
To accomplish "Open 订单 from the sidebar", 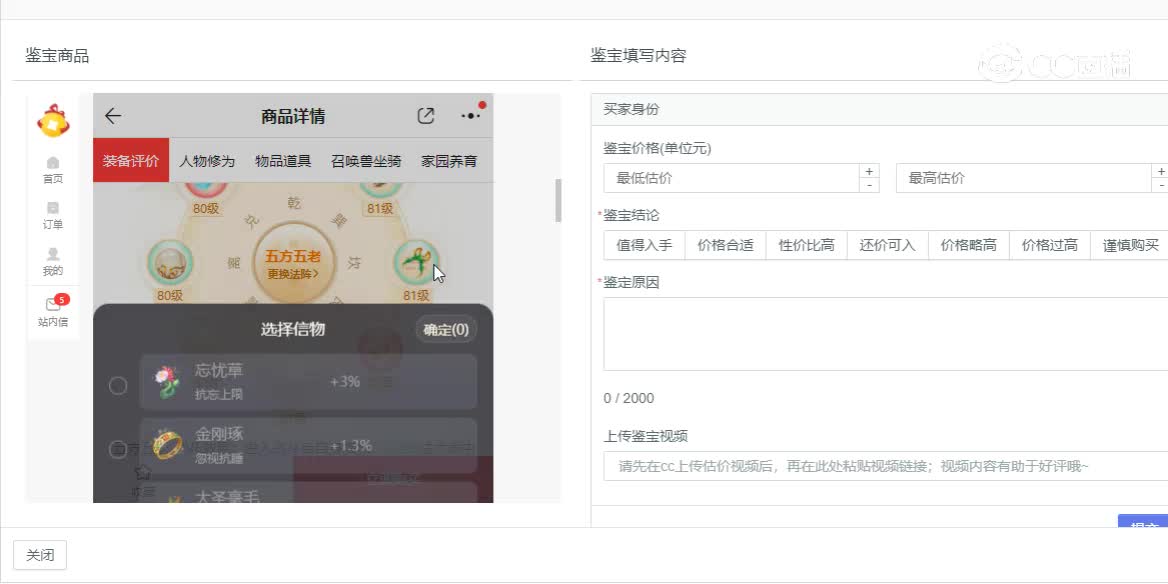I will (x=53, y=215).
